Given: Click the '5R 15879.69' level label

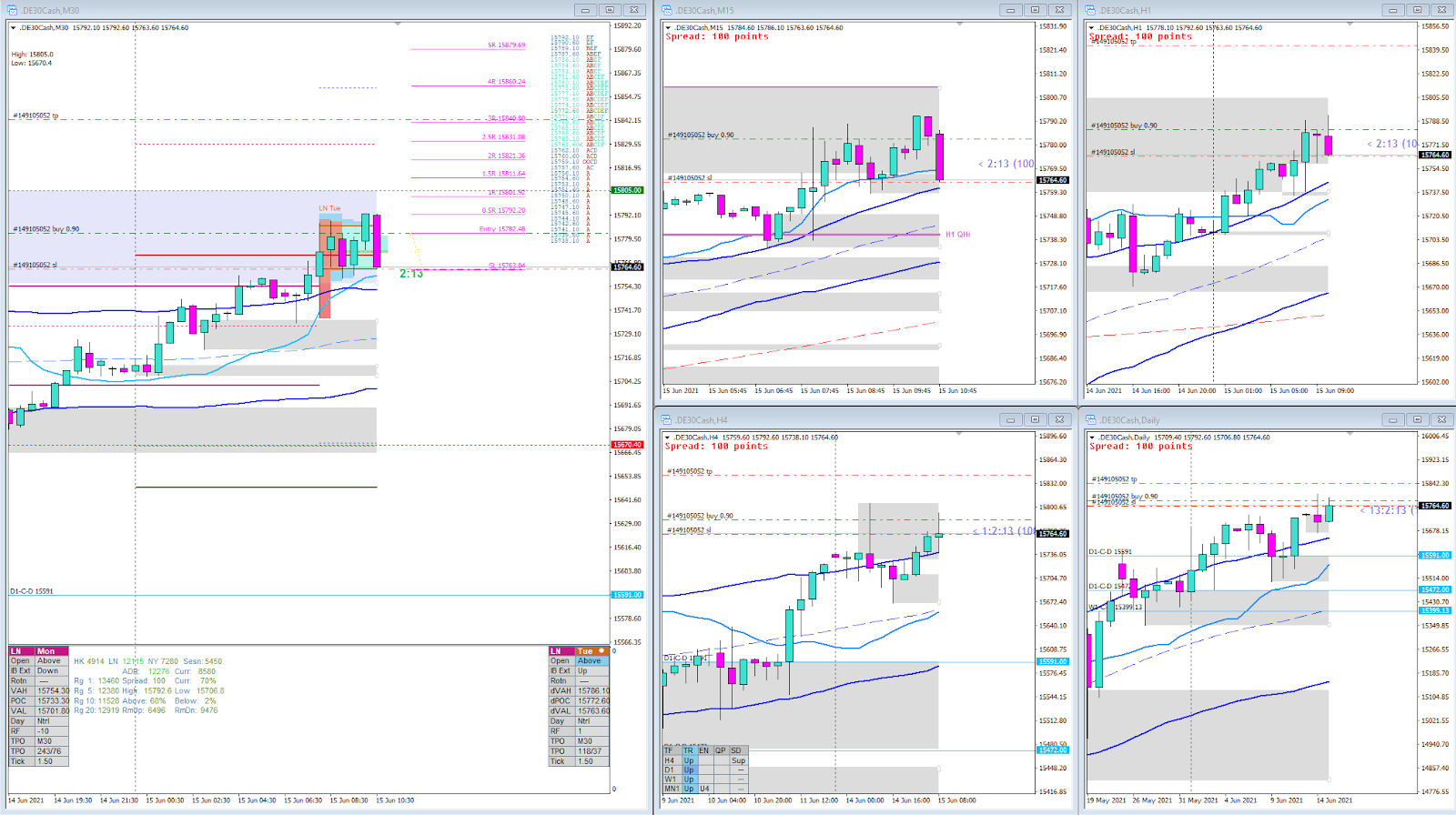Looking at the screenshot, I should pyautogui.click(x=506, y=45).
